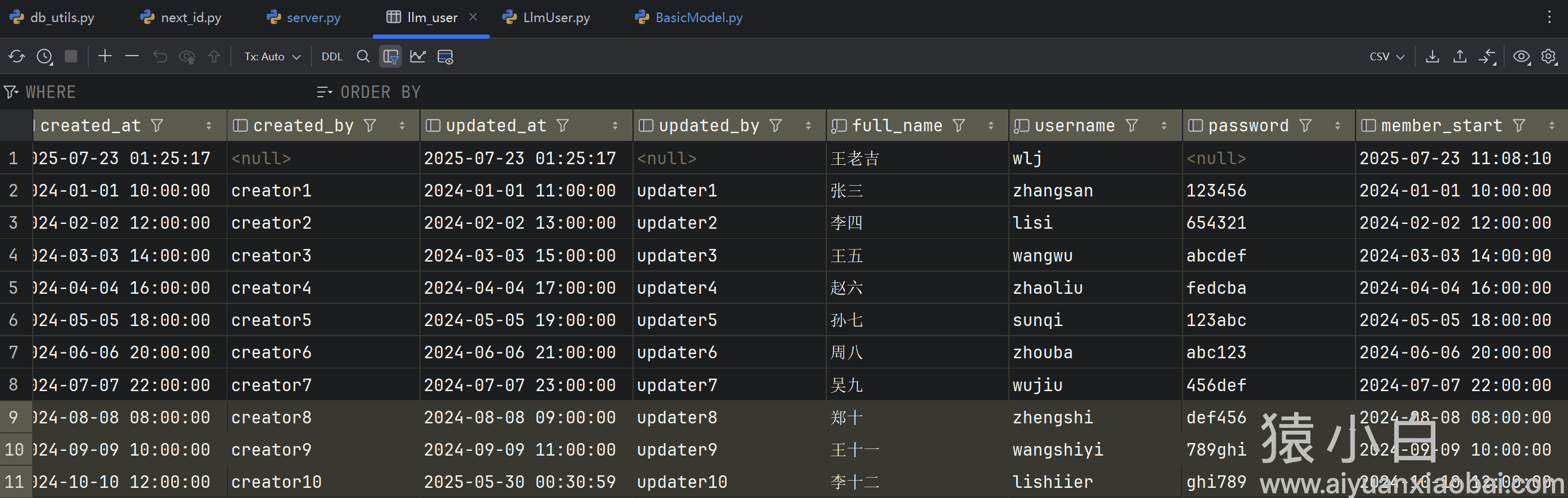Screen dimensions: 1568x498
Task: Expand the Tx: Auto transaction dropdown
Action: point(272,57)
